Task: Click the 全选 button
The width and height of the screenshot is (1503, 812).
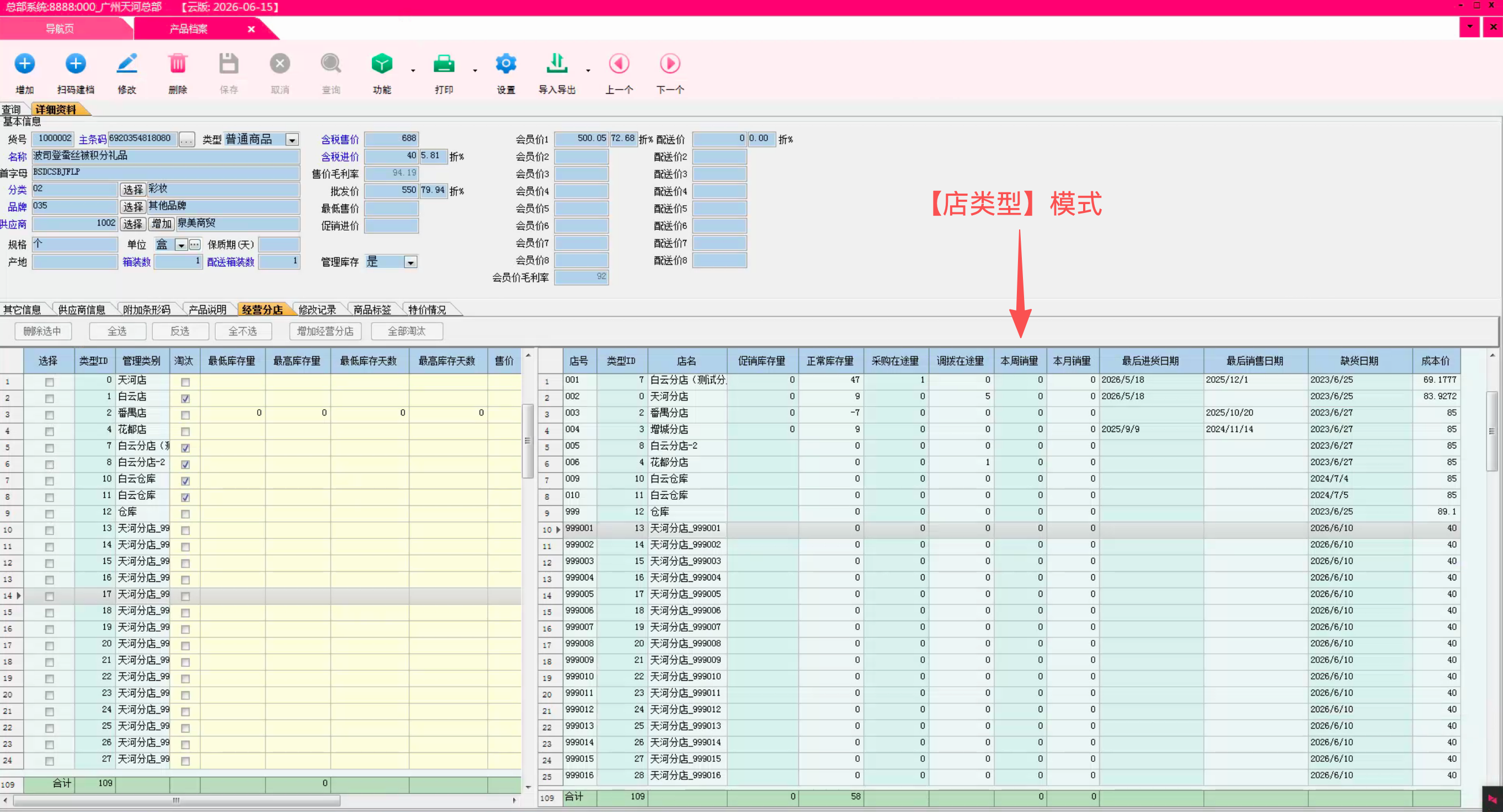Action: (118, 331)
